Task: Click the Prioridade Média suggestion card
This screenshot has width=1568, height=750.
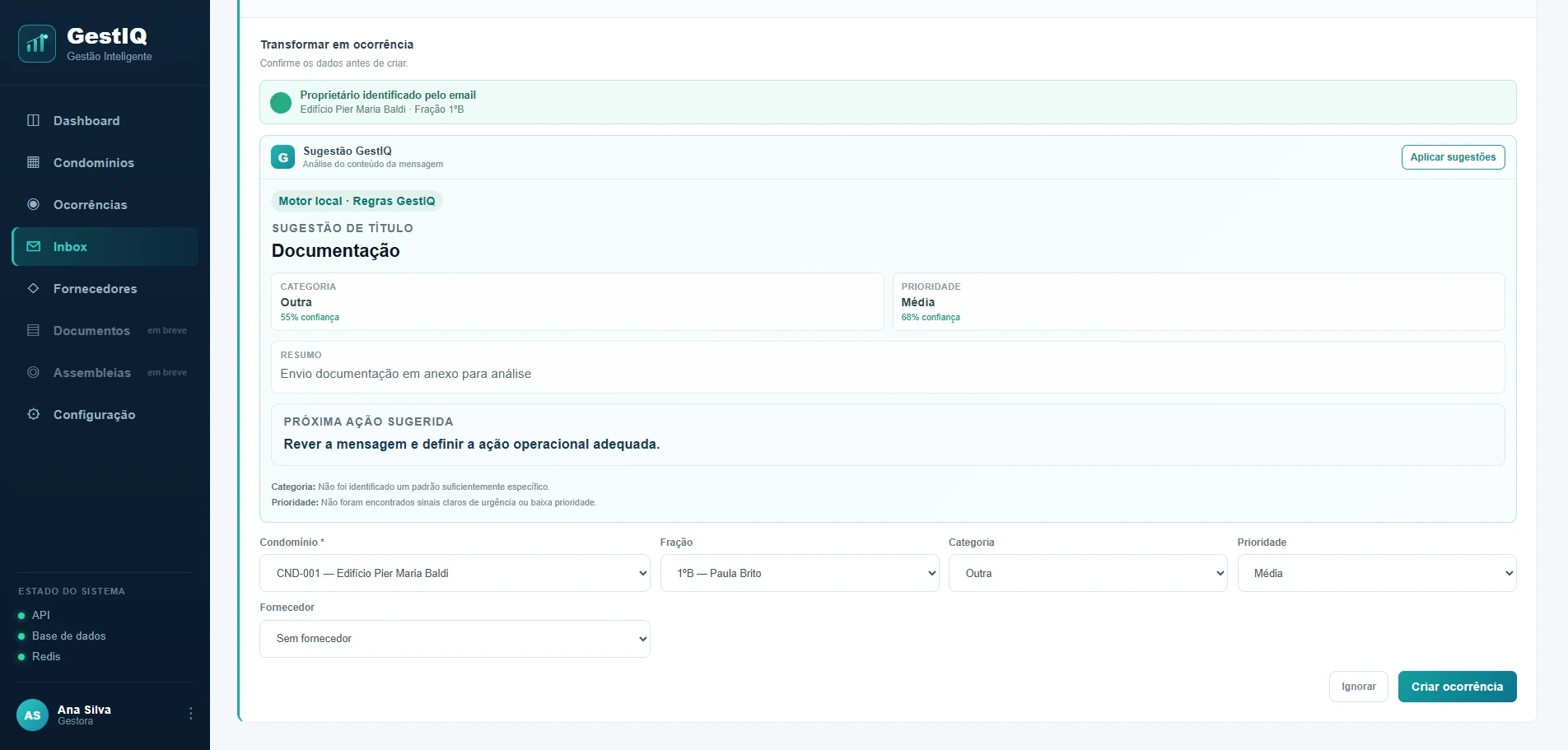Action: point(1198,301)
